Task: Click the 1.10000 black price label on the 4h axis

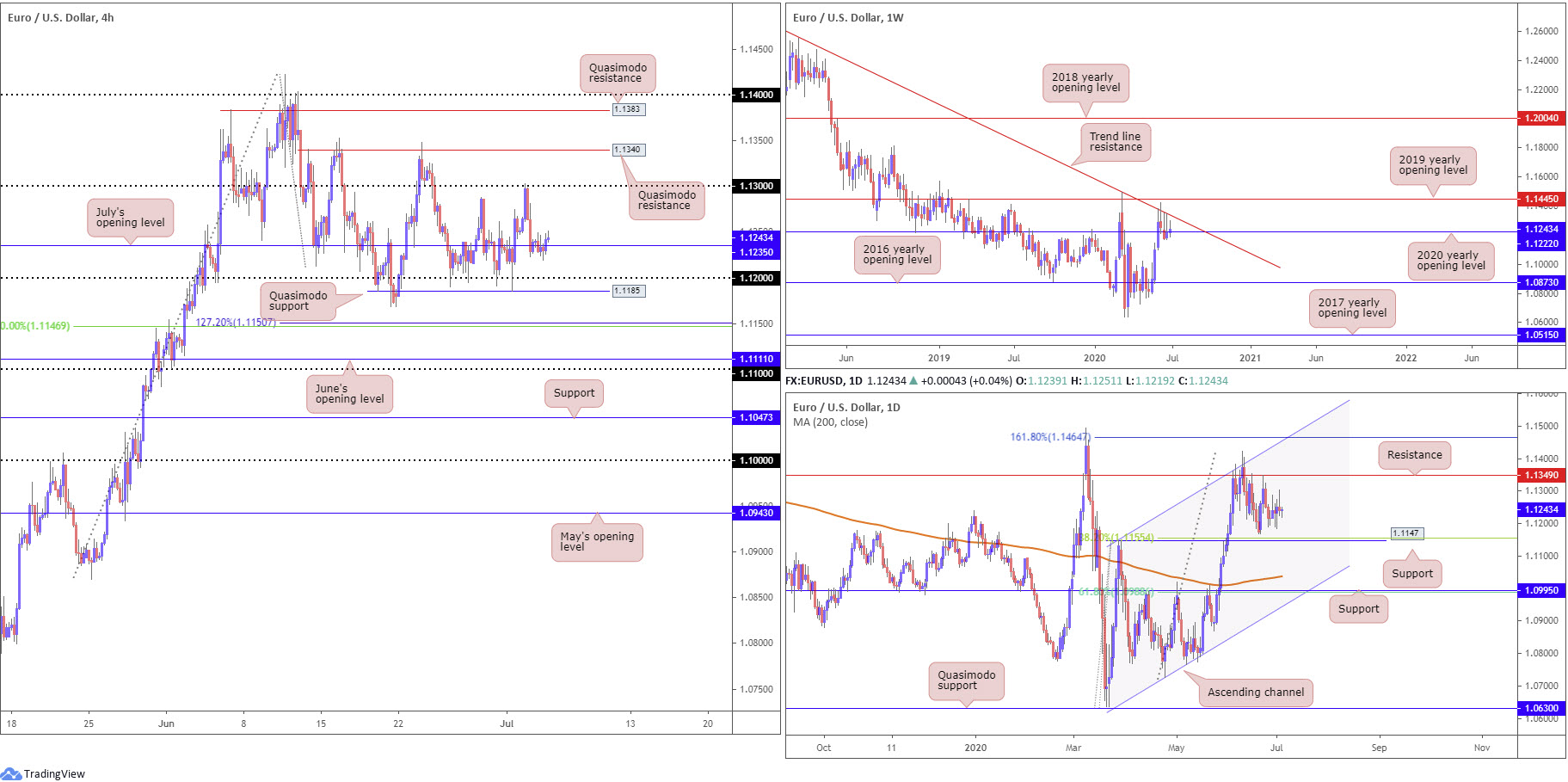Action: pos(757,460)
